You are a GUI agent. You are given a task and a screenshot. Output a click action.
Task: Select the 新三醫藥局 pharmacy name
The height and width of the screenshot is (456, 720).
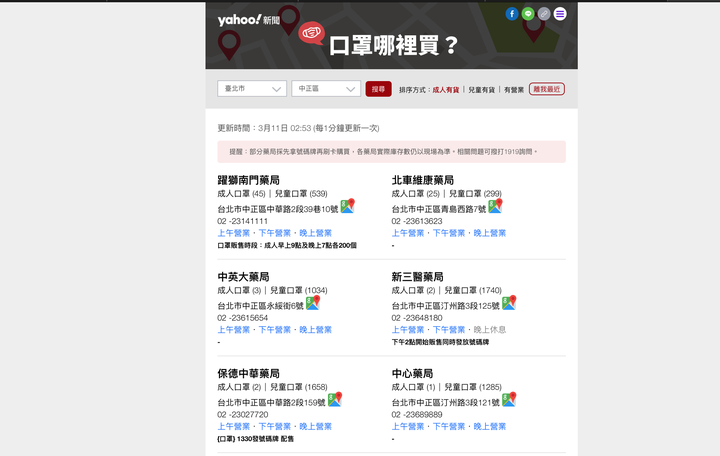[417, 277]
